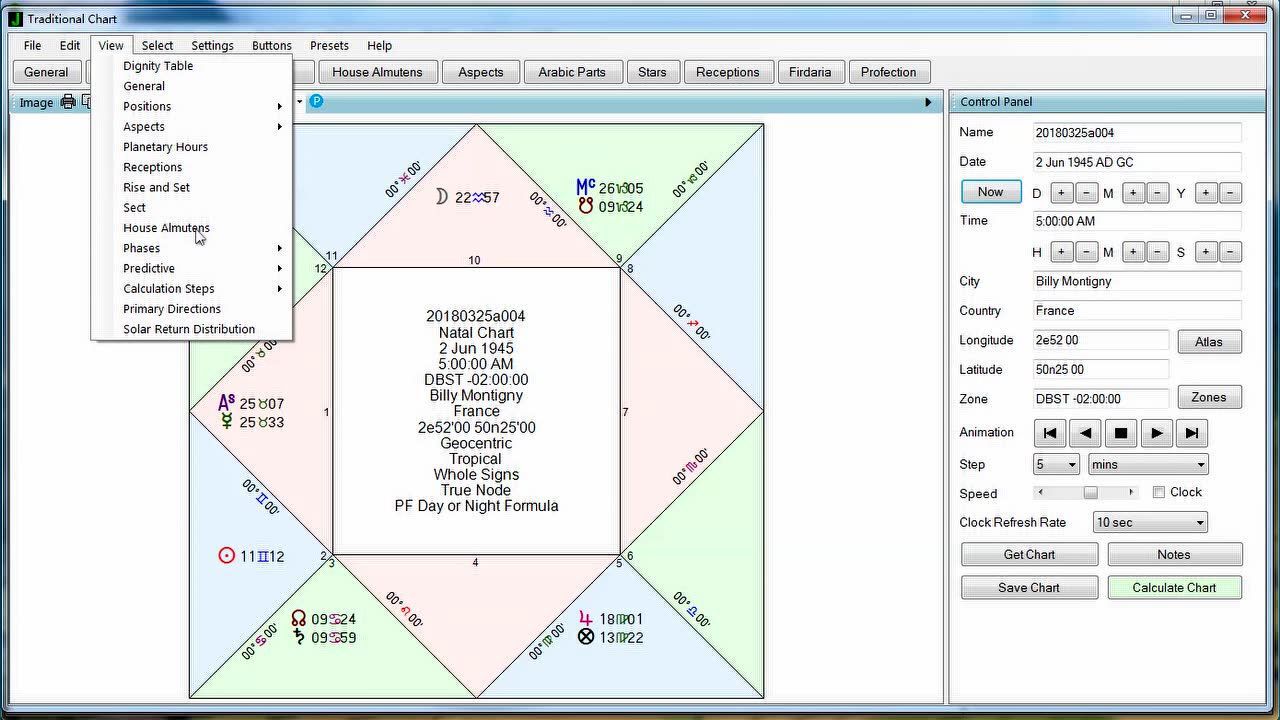Jump animation to end with skip-forward button

(1191, 433)
